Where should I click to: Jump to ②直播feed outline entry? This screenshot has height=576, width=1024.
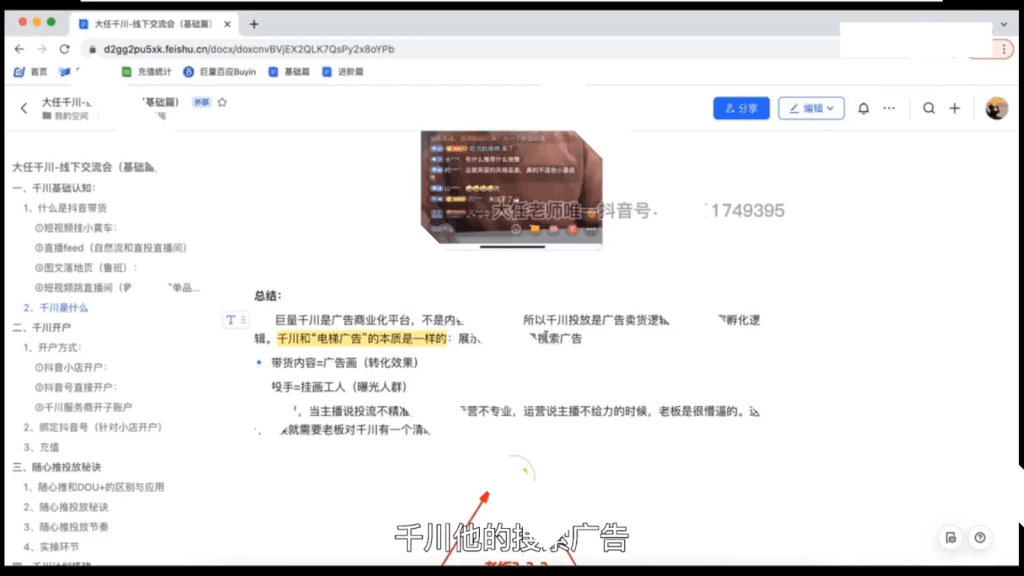pos(111,248)
